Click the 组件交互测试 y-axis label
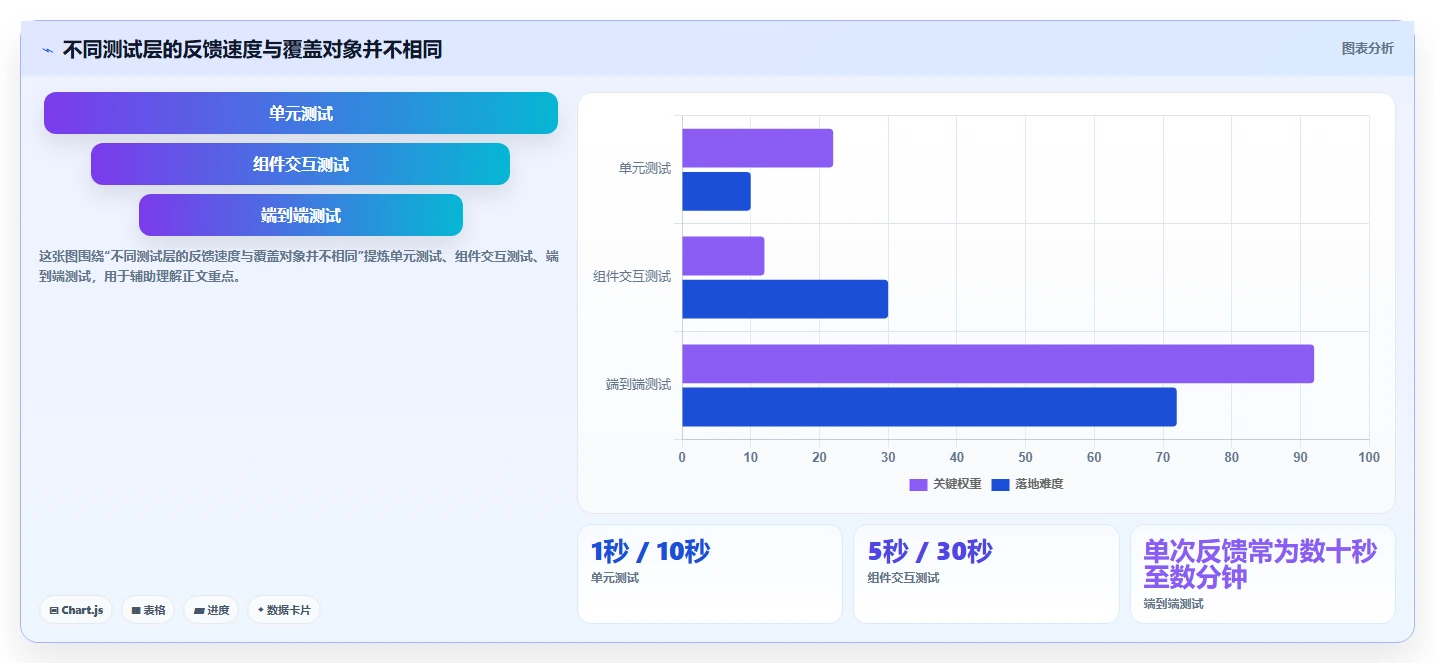Viewport: 1435px width, 663px height. tap(632, 277)
